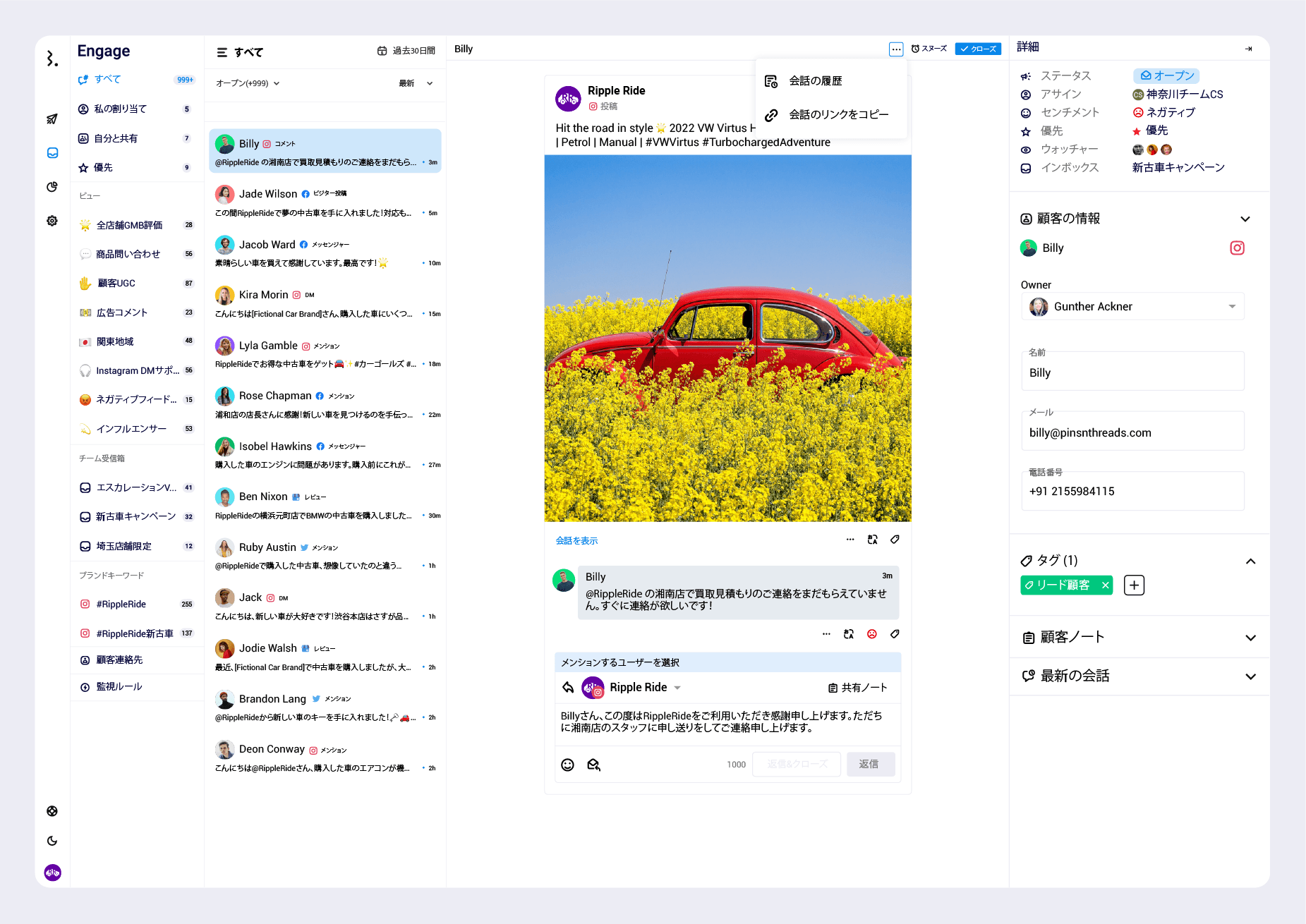The width and height of the screenshot is (1306, 924).
Task: Open the inbox icon in left rail
Action: coord(52,153)
